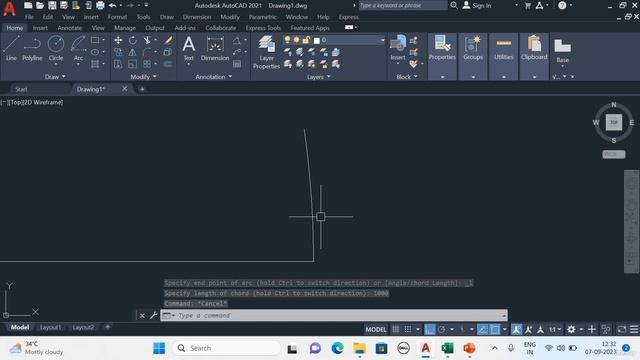The image size is (640, 360).
Task: Add a new drawing tab
Action: coord(142,89)
